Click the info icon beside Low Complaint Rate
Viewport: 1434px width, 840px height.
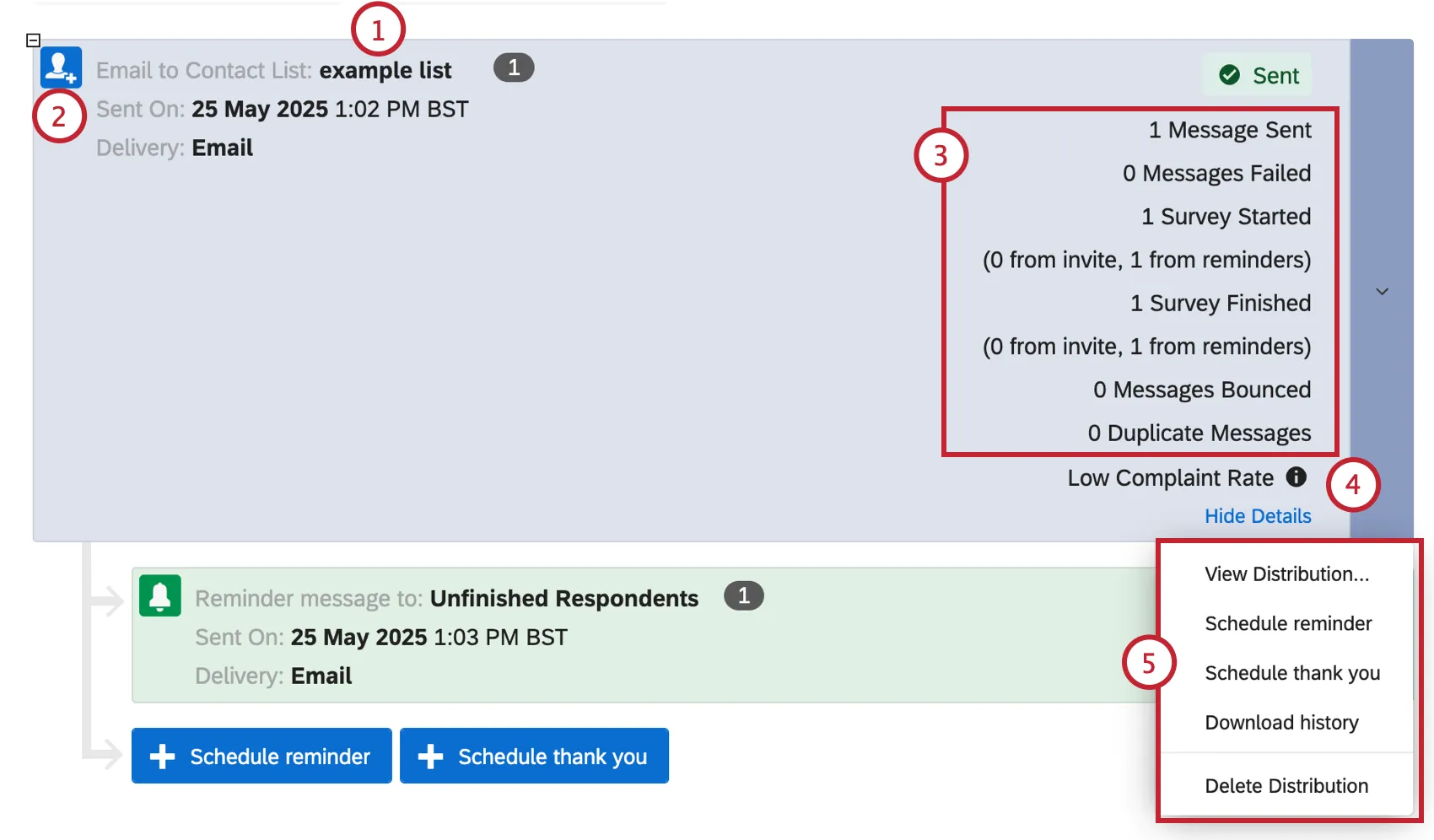[1297, 477]
